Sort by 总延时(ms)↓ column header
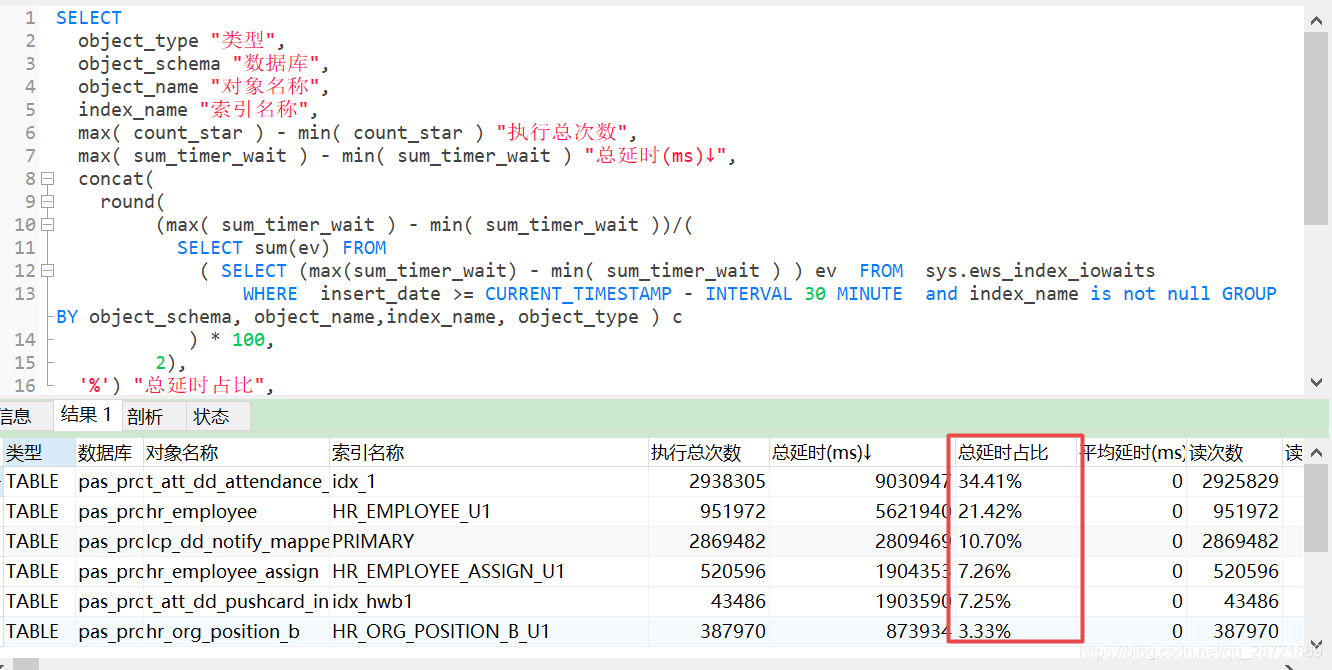Image resolution: width=1332 pixels, height=670 pixels. (x=860, y=453)
